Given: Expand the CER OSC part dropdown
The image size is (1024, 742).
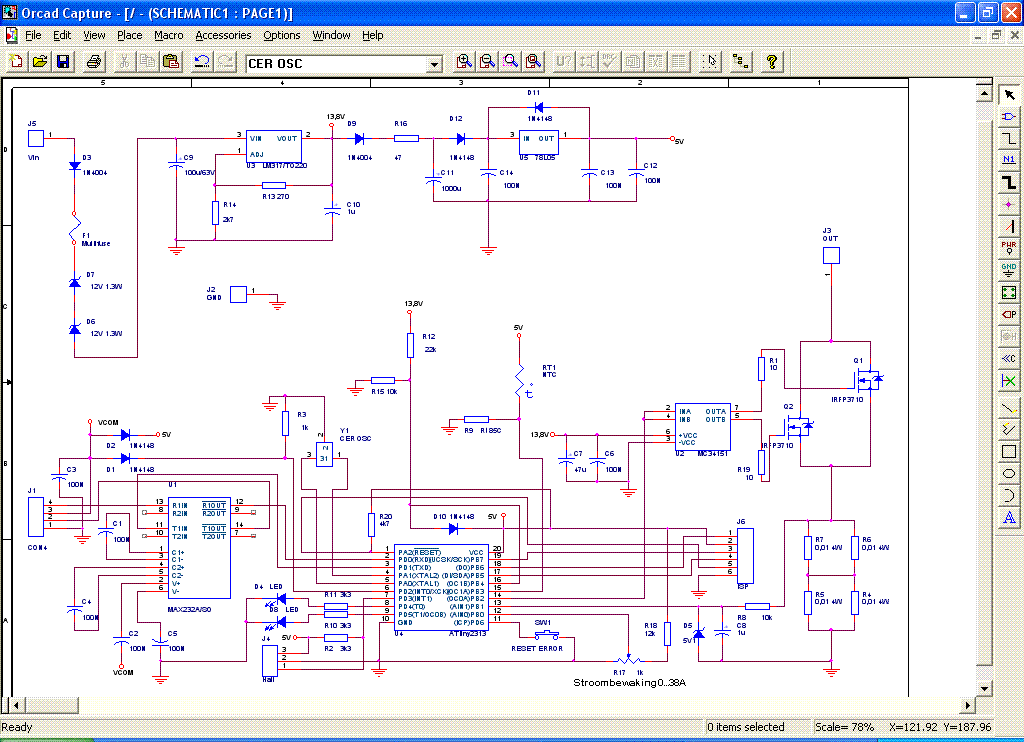Looking at the screenshot, I should pyautogui.click(x=434, y=64).
